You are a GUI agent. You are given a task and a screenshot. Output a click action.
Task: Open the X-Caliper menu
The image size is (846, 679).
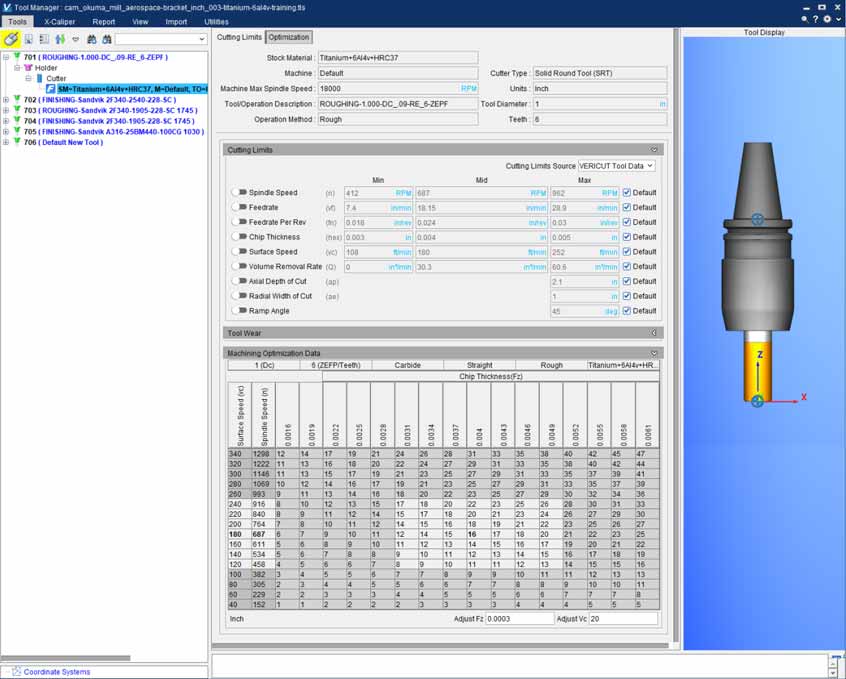click(60, 20)
